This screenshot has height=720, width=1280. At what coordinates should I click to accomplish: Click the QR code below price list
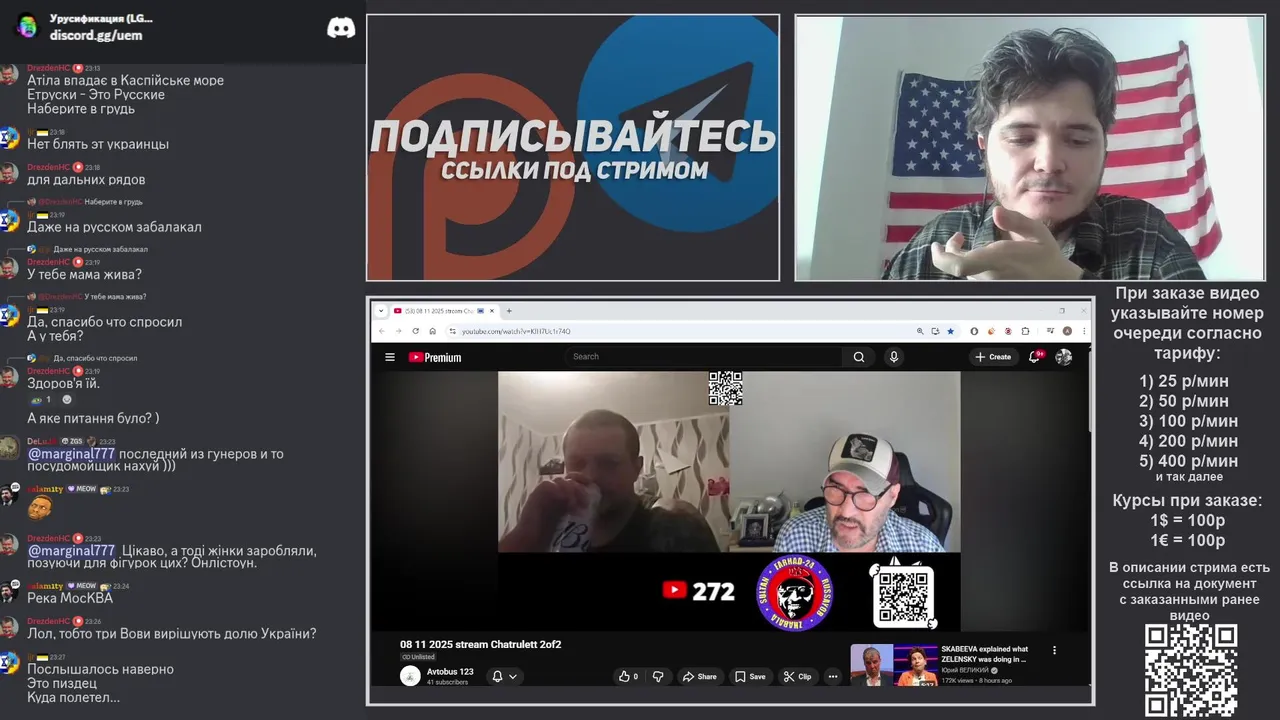coord(1191,670)
